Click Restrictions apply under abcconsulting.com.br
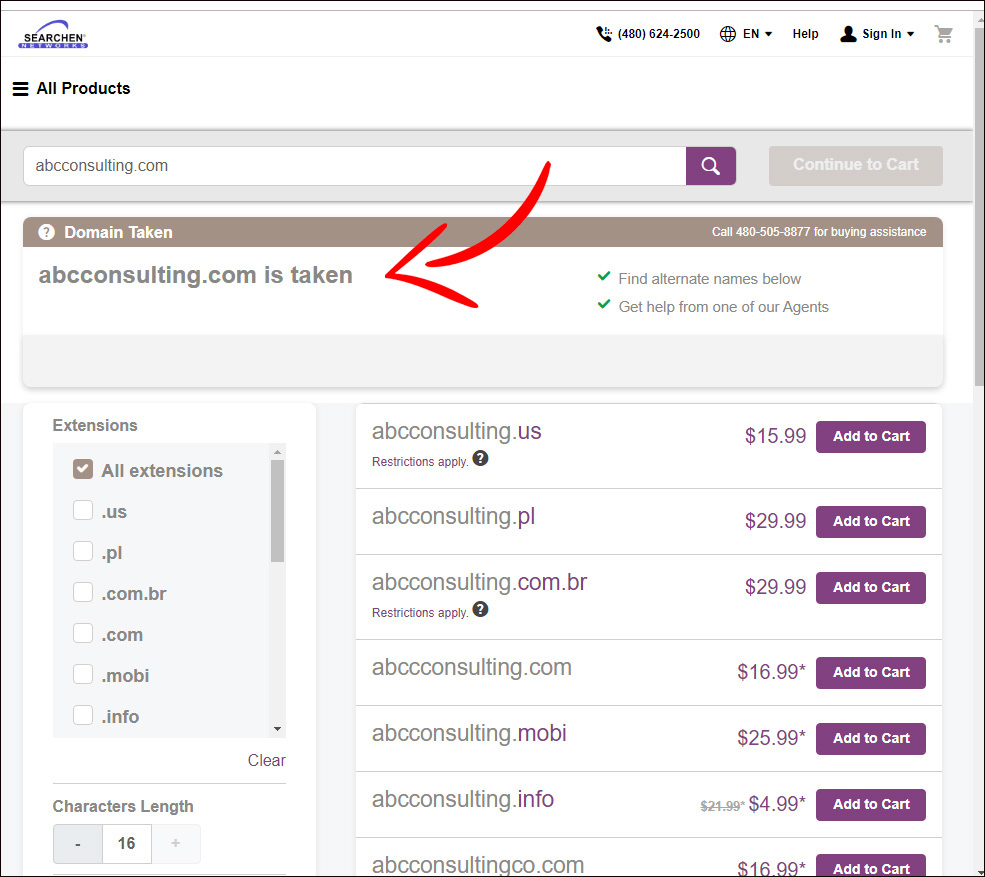This screenshot has height=877, width=985. coord(420,613)
